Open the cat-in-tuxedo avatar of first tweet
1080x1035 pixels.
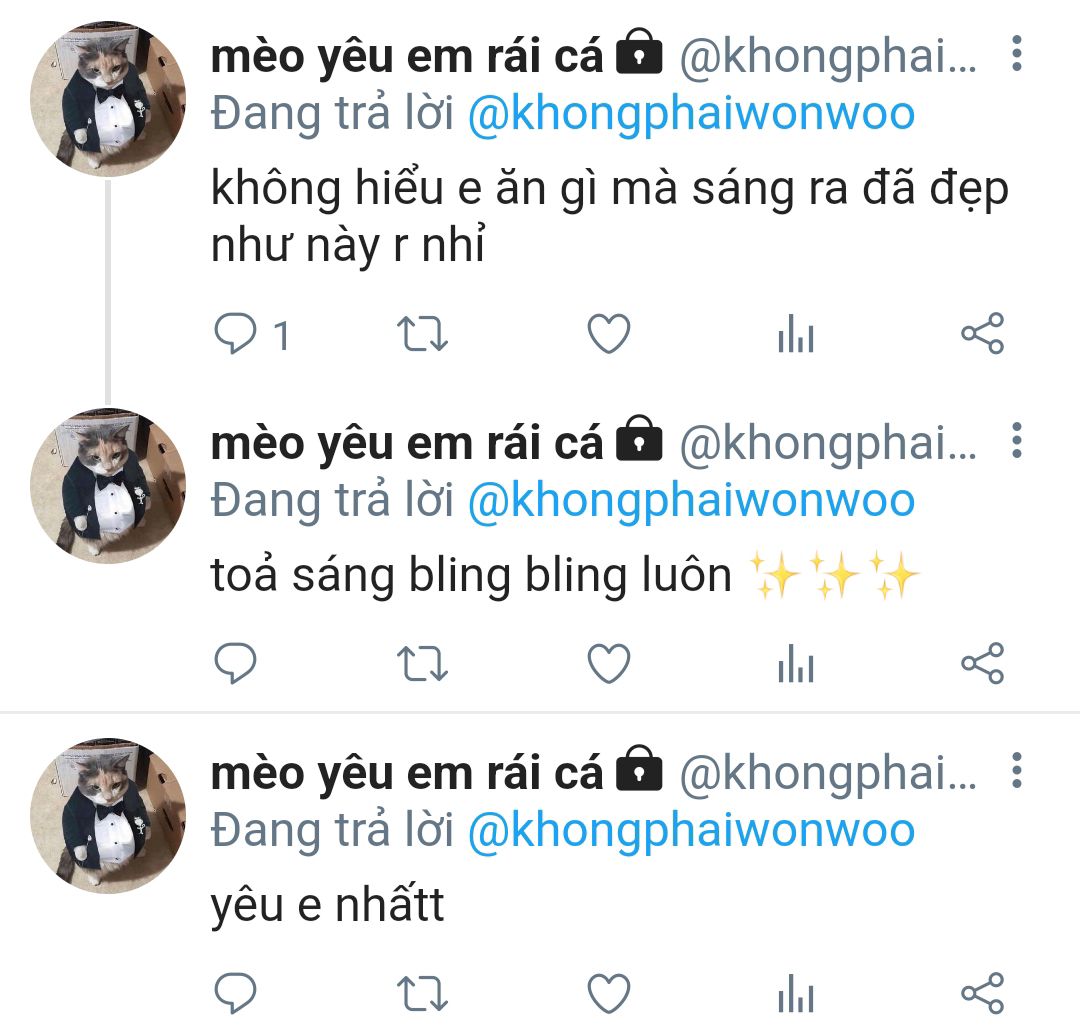coord(108,99)
